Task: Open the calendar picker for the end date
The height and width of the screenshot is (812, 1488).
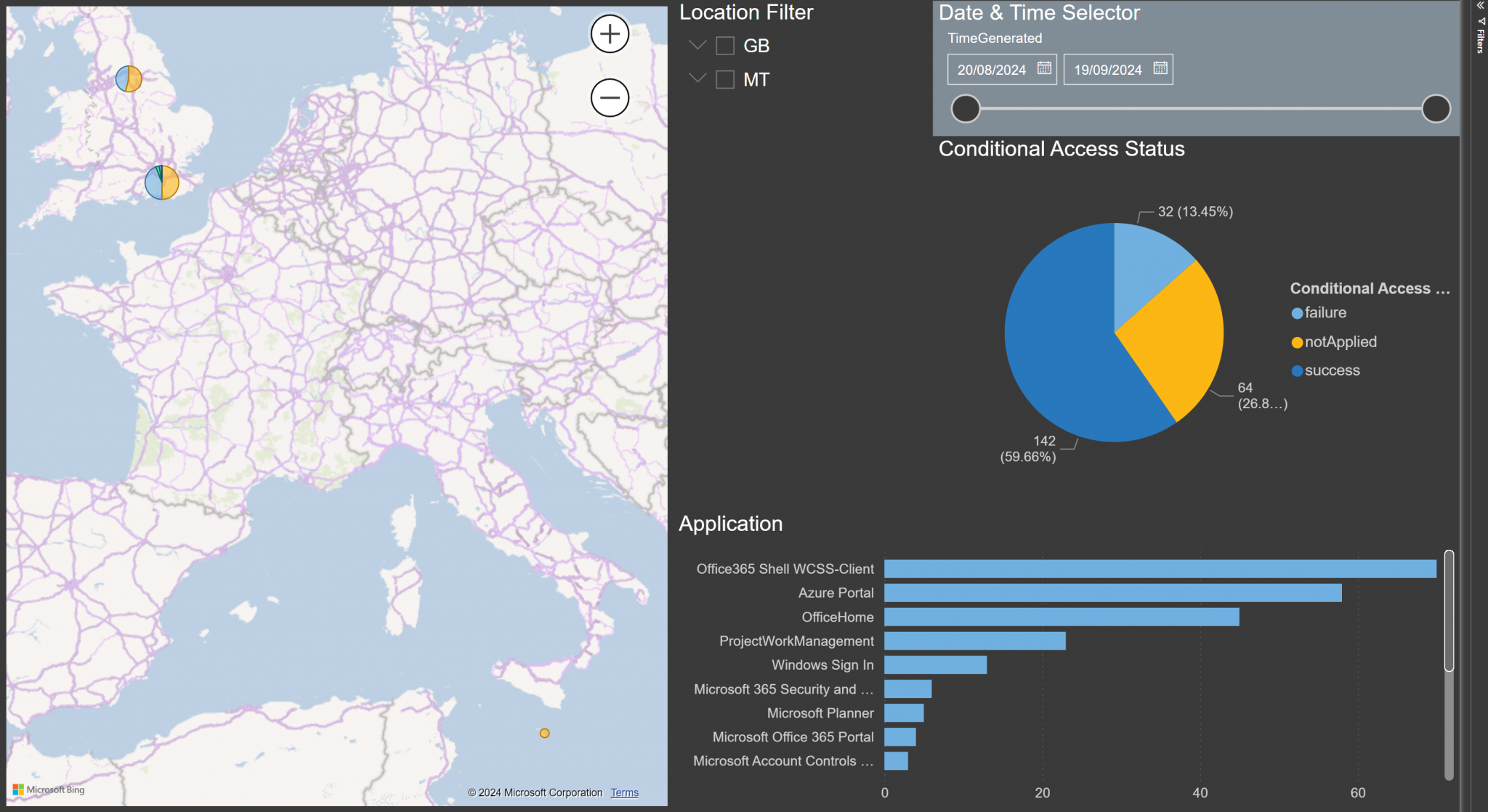Action: tap(1160, 69)
